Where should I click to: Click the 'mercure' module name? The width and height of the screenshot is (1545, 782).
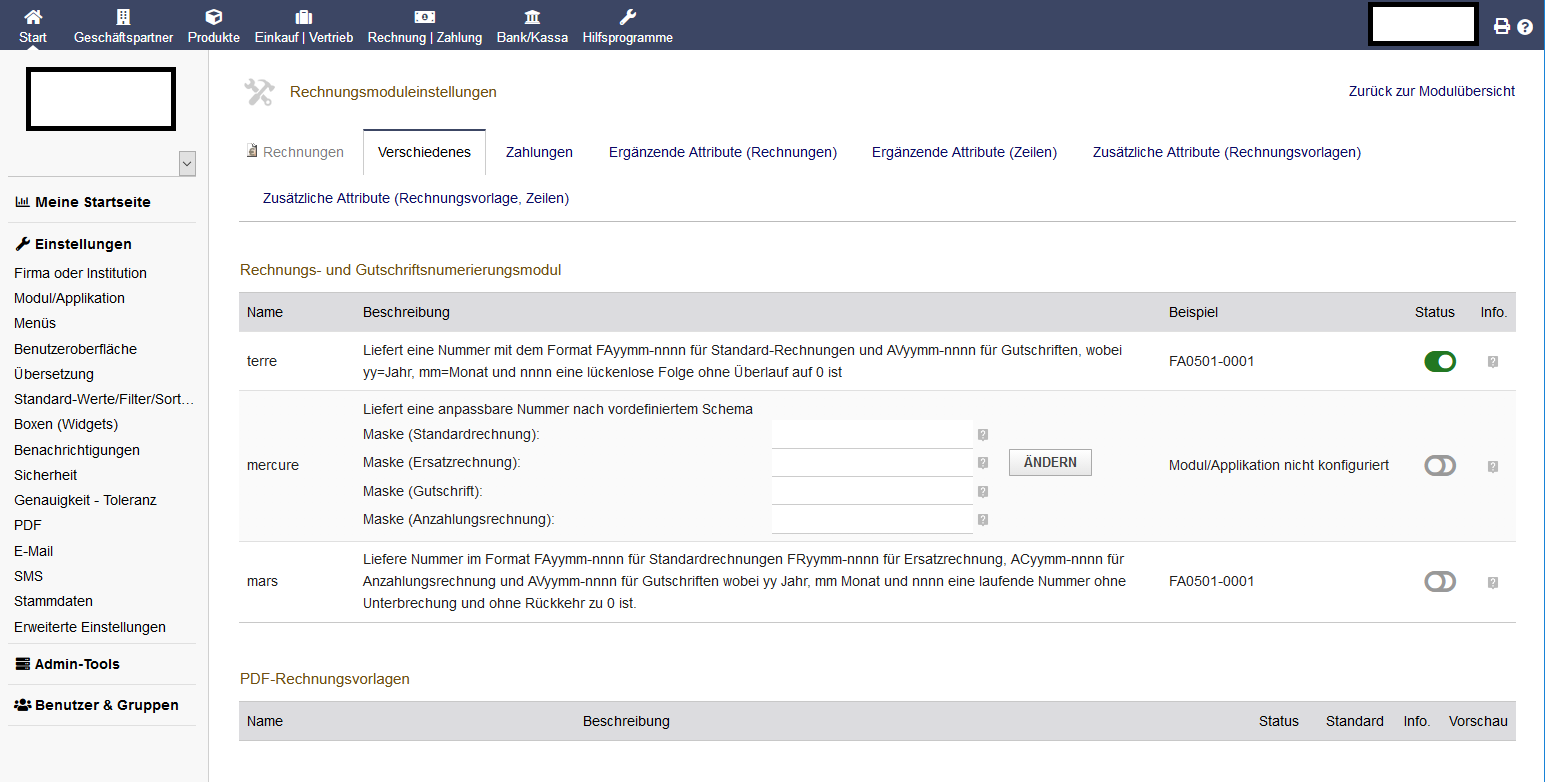click(x=273, y=465)
